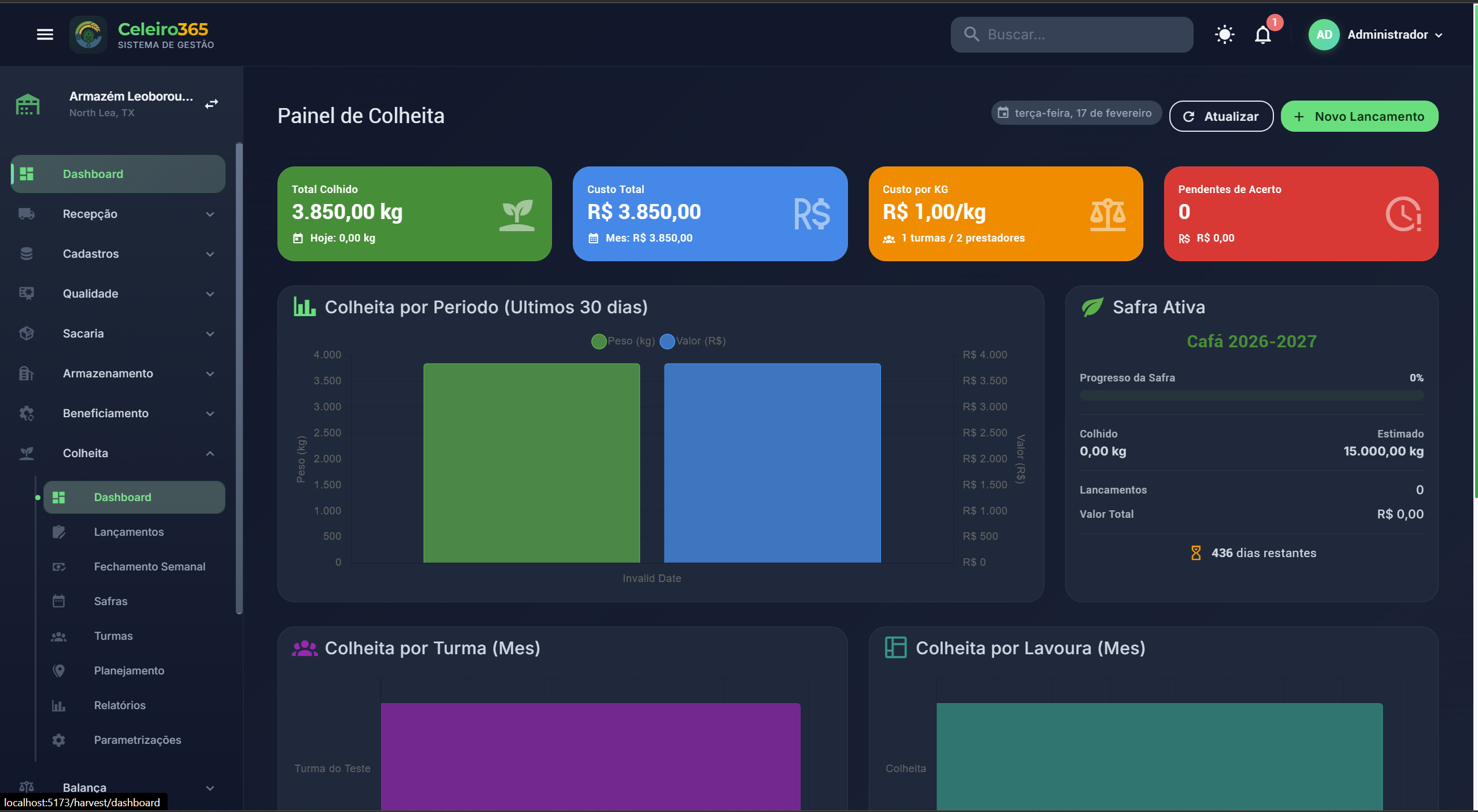The width and height of the screenshot is (1478, 812).
Task: Click the warehouse swap arrows icon
Action: (212, 103)
